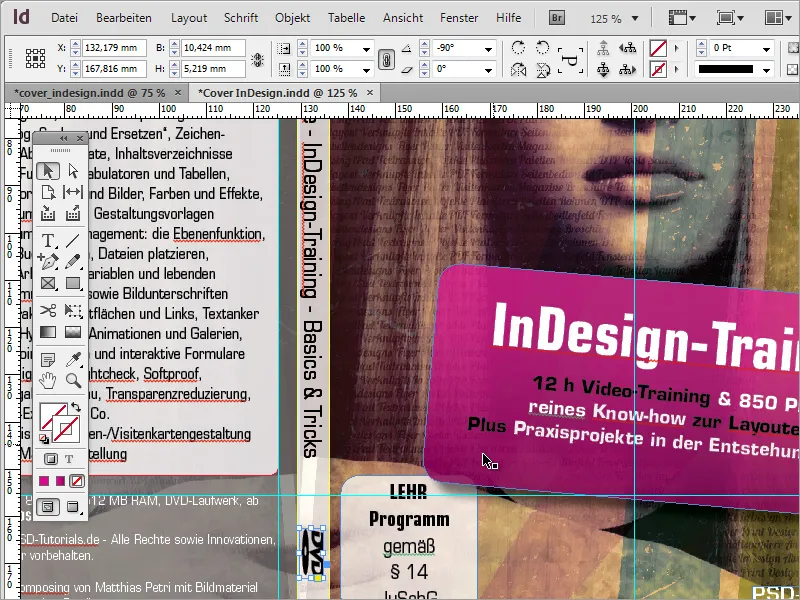Apply solid color swatch in toolbox
The height and width of the screenshot is (600, 800).
44,481
